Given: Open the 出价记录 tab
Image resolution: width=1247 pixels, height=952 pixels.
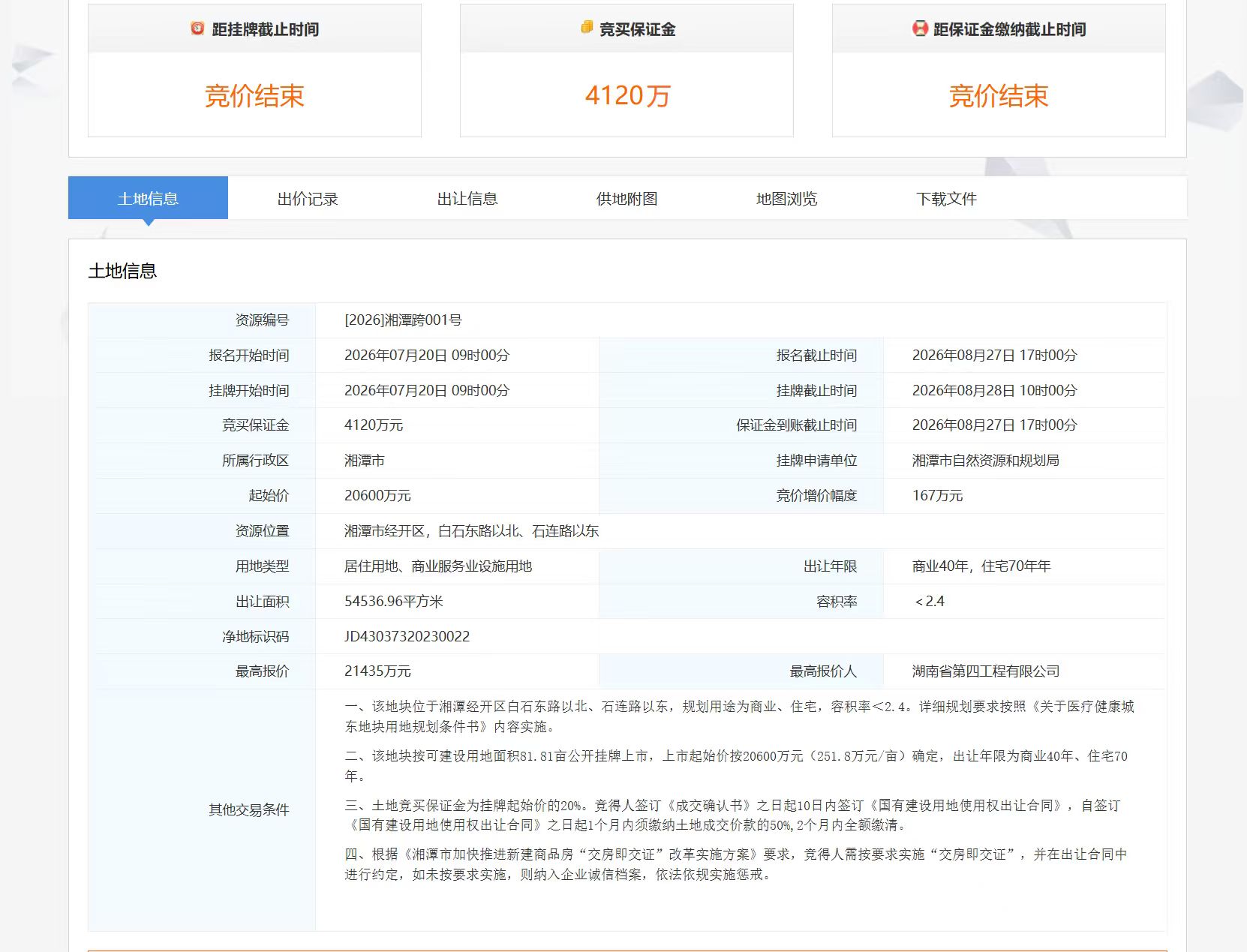Looking at the screenshot, I should (x=308, y=198).
